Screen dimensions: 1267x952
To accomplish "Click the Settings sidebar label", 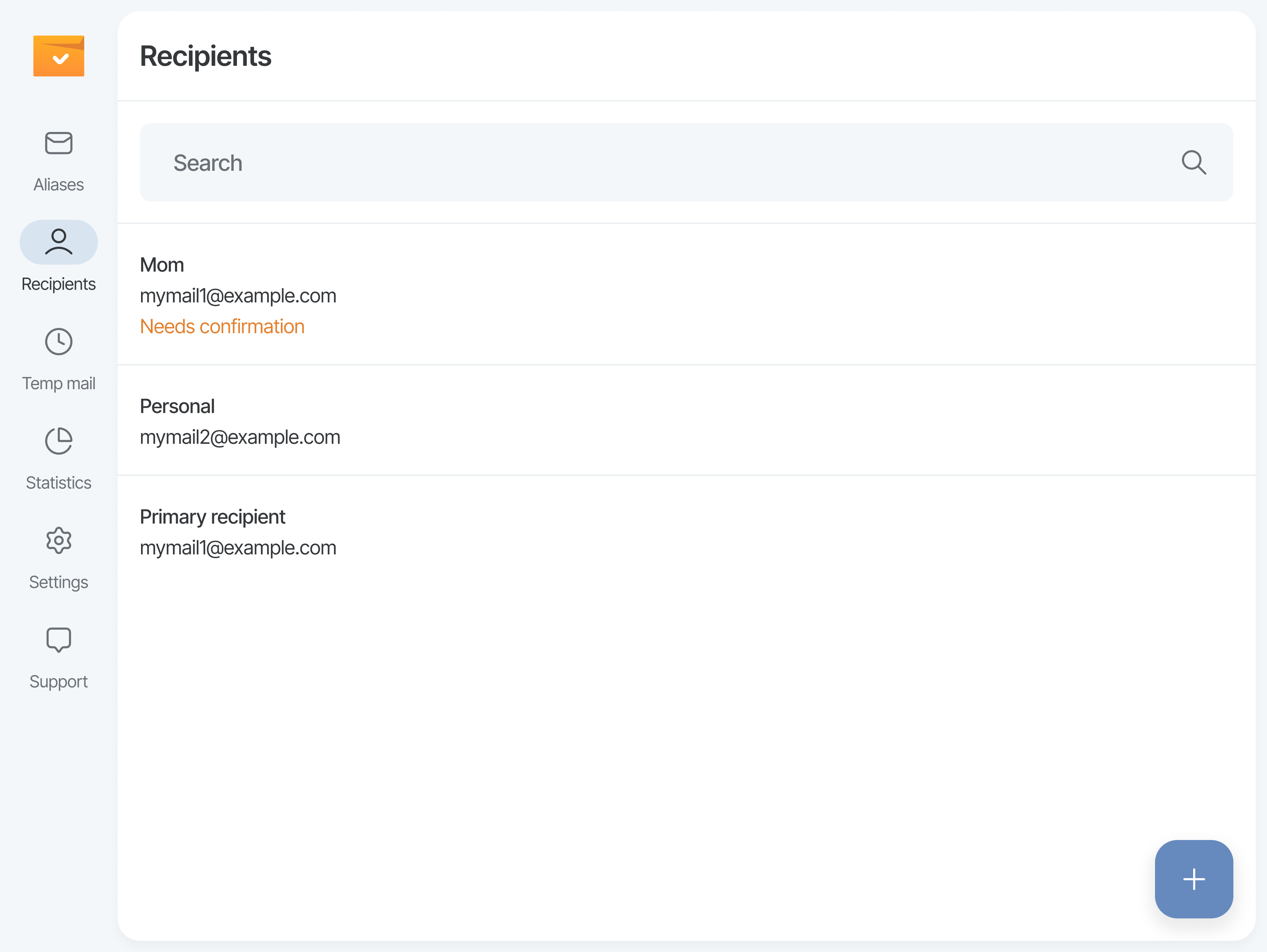I will [x=58, y=582].
